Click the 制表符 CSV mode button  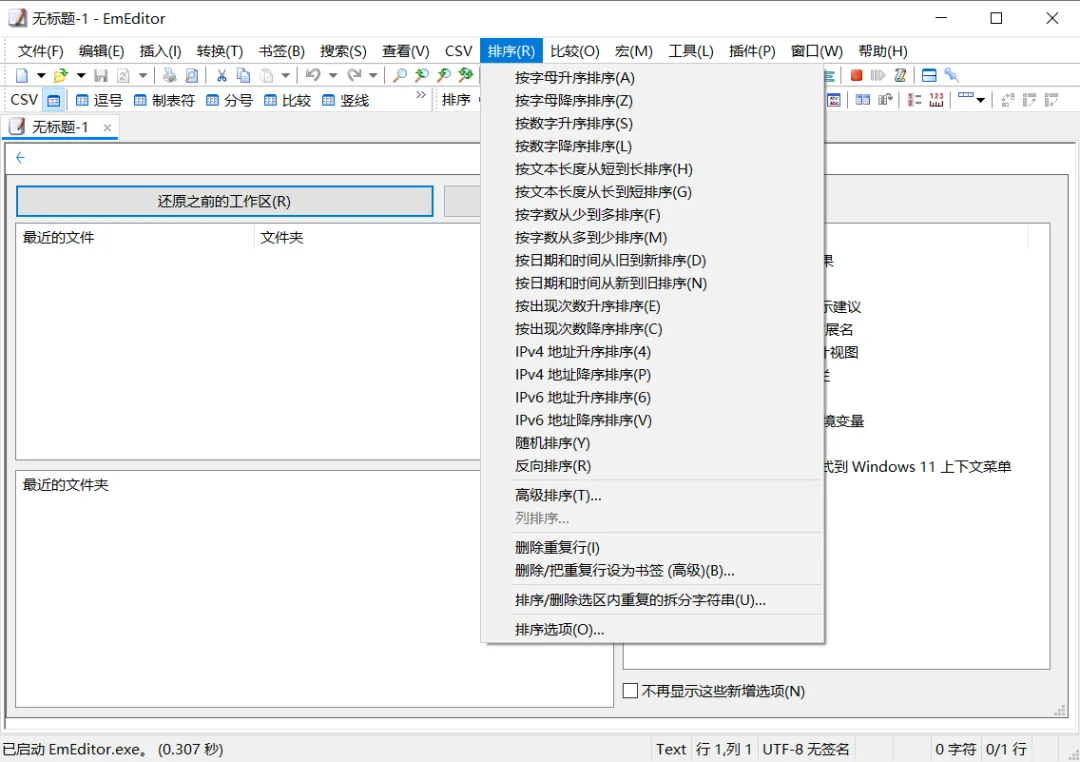point(165,101)
